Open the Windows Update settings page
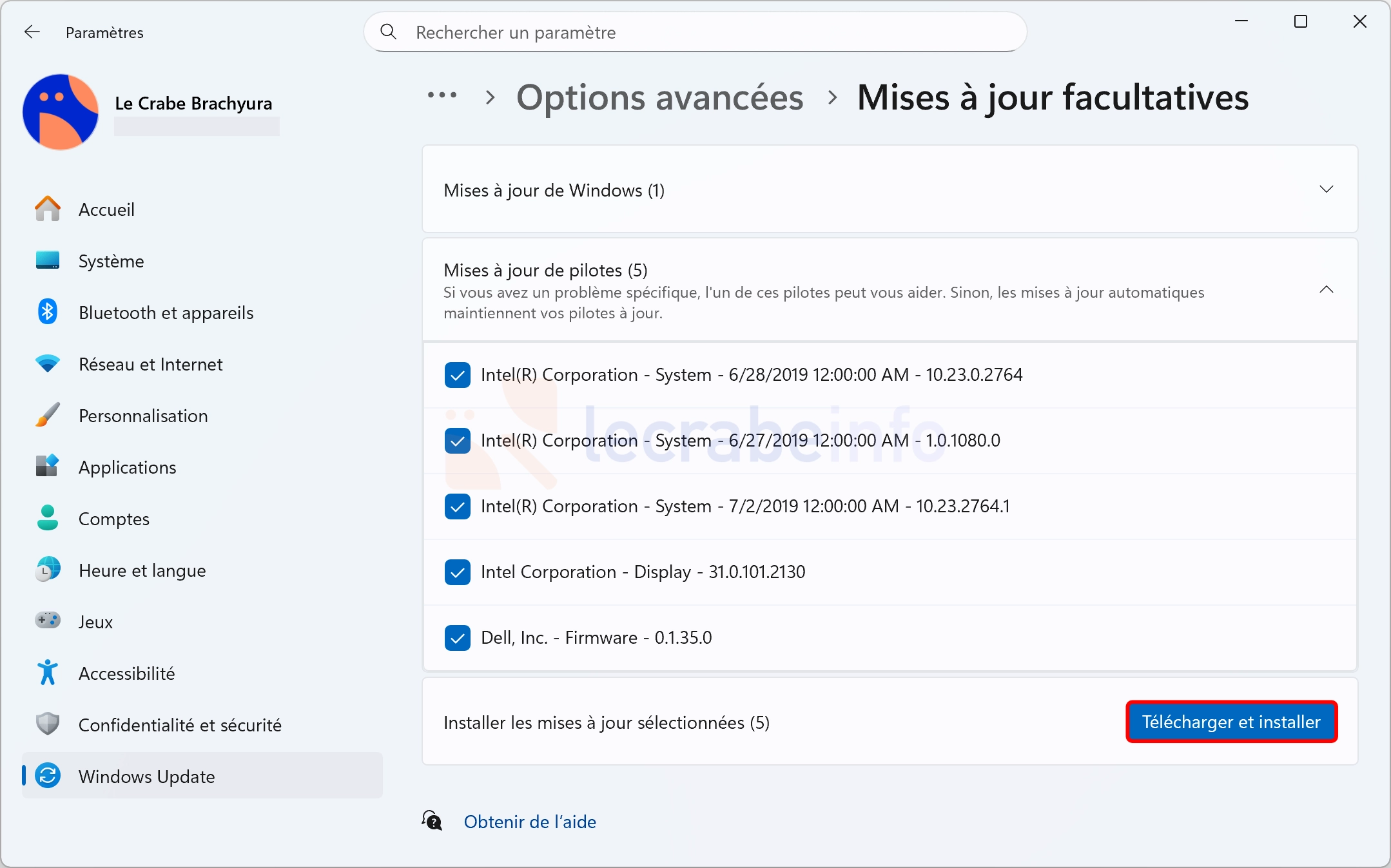 (x=146, y=776)
